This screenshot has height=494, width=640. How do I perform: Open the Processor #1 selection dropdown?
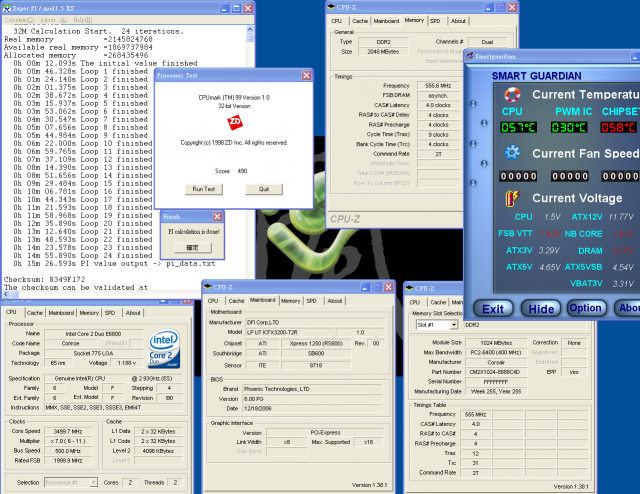93,483
